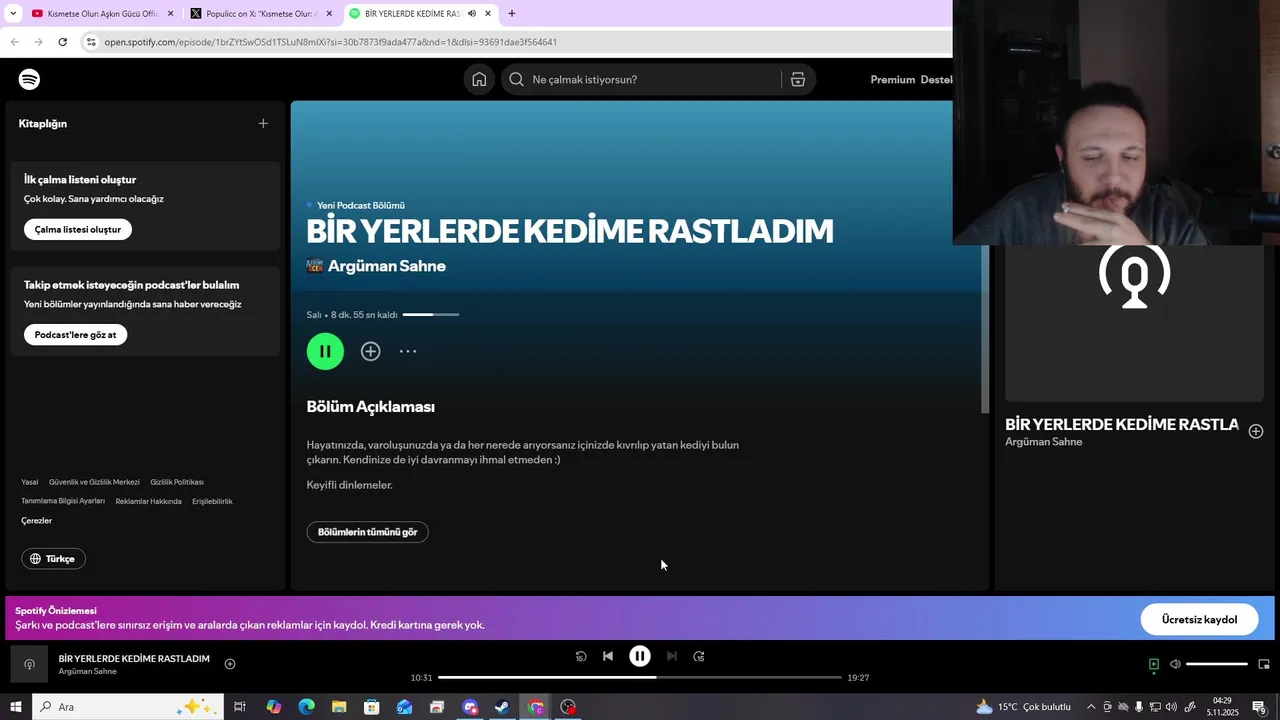Reload the page with the refresh button
The image size is (1280, 720).
[62, 42]
